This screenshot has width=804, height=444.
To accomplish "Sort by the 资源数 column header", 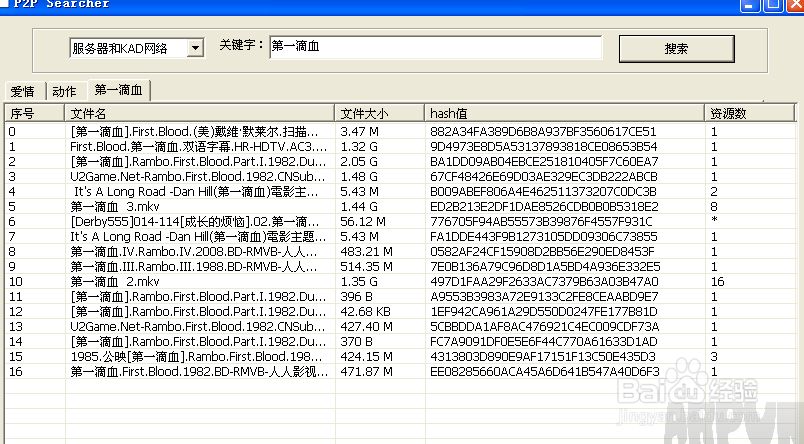I will click(750, 113).
